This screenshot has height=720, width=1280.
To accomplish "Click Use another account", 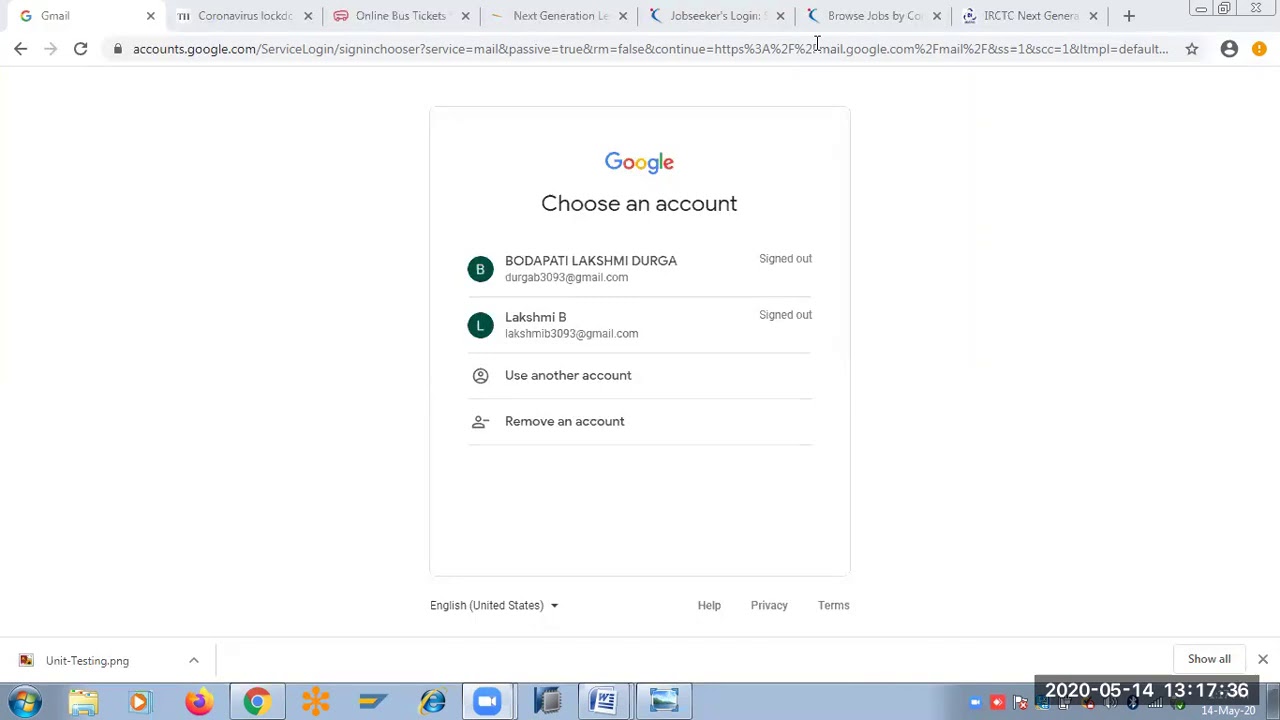I will click(639, 375).
